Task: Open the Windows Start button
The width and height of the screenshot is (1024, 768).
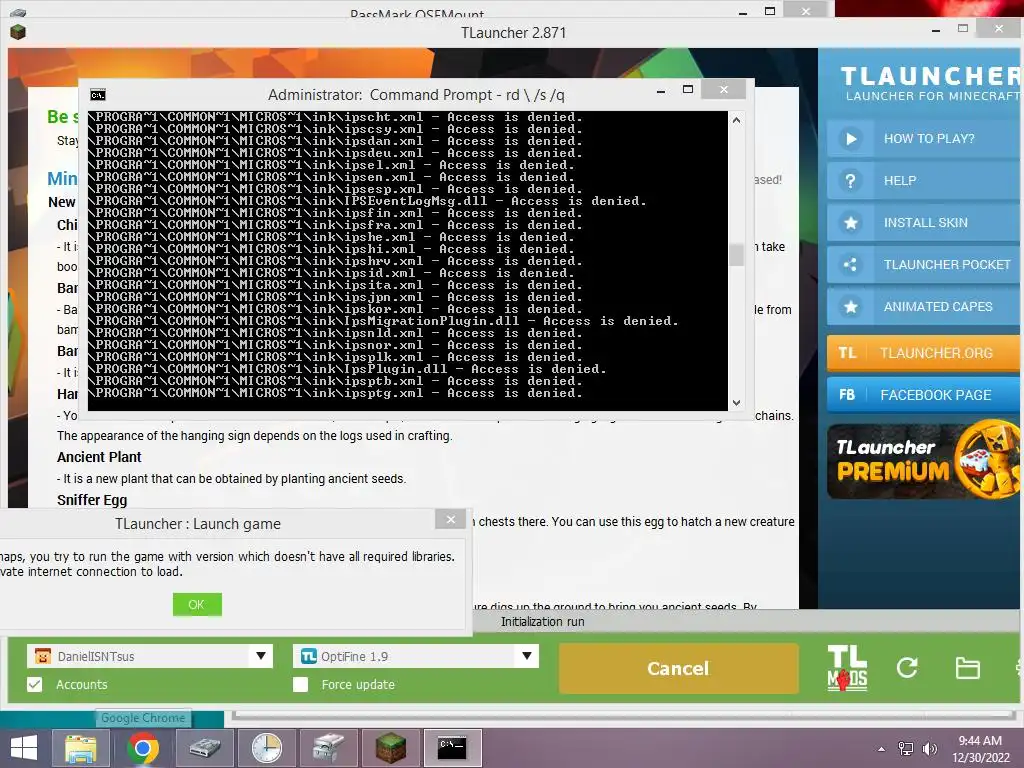Action: [24, 748]
